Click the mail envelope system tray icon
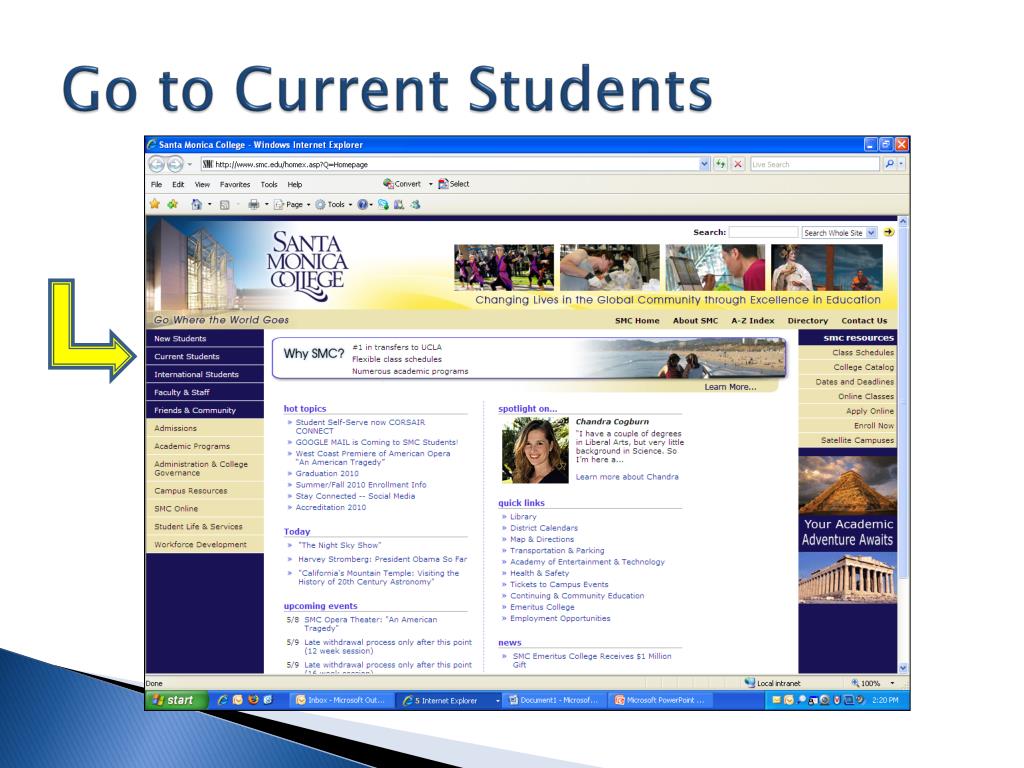Image resolution: width=1024 pixels, height=768 pixels. point(776,700)
